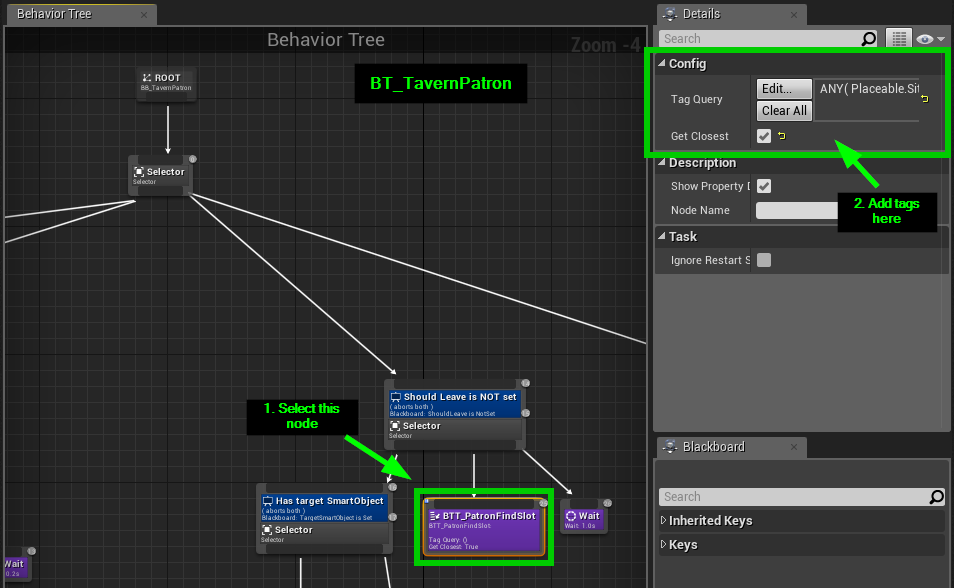Click the ROOT node in the behavior tree
This screenshot has width=954, height=588.
pos(167,83)
